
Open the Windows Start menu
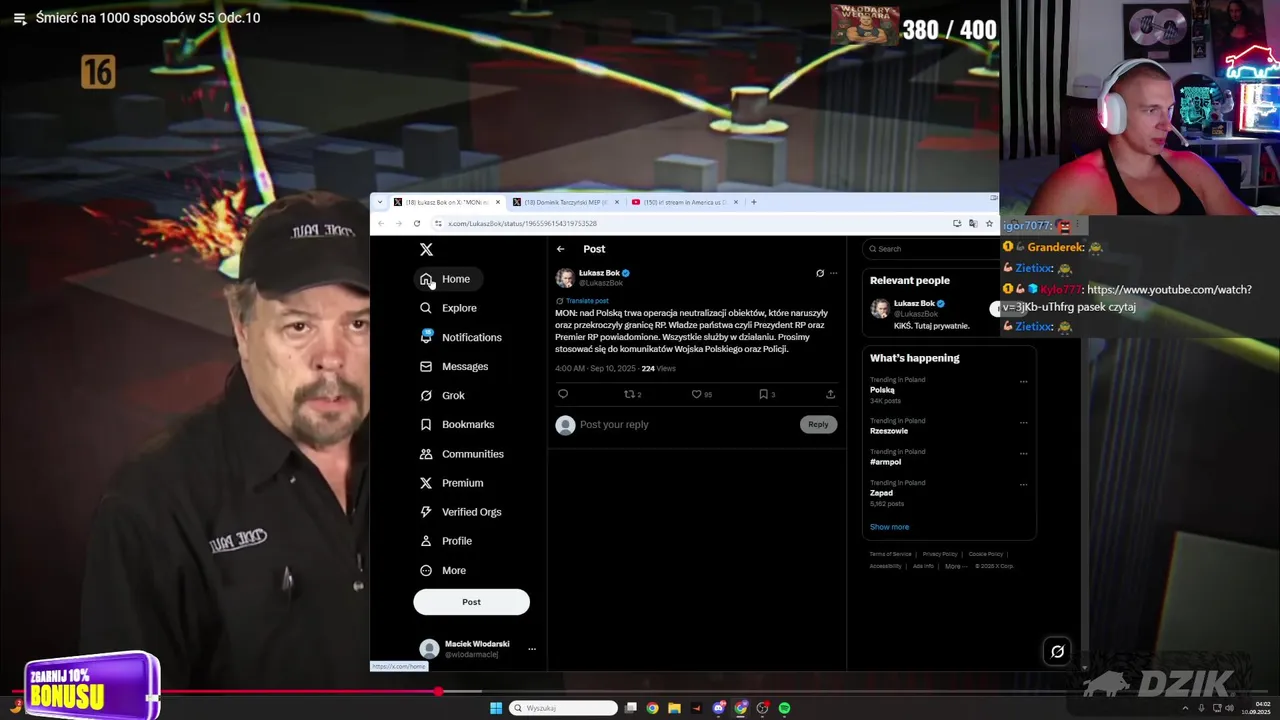coord(495,708)
